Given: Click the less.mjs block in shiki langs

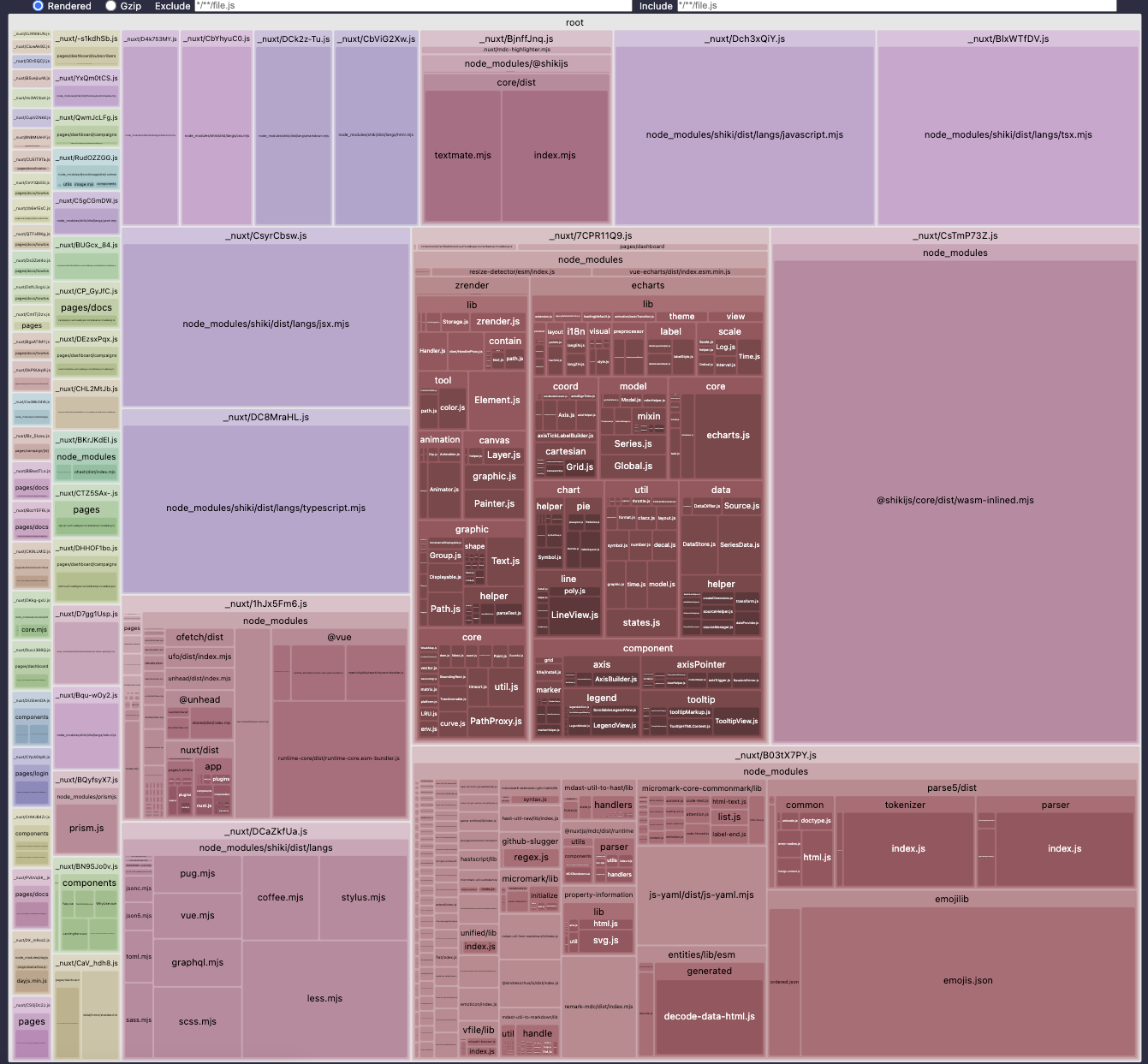Looking at the screenshot, I should [324, 998].
